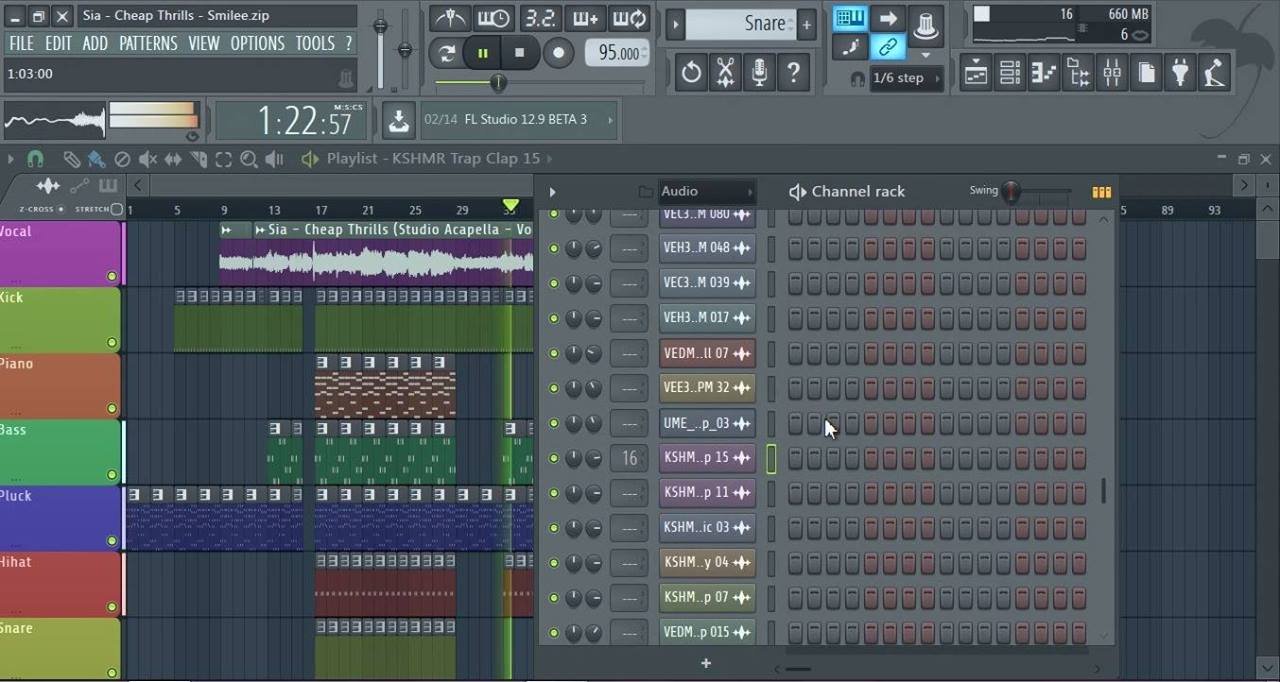Screen dimensions: 1280x682
Task: Open the Browser view icon
Action: pyautogui.click(x=1078, y=73)
